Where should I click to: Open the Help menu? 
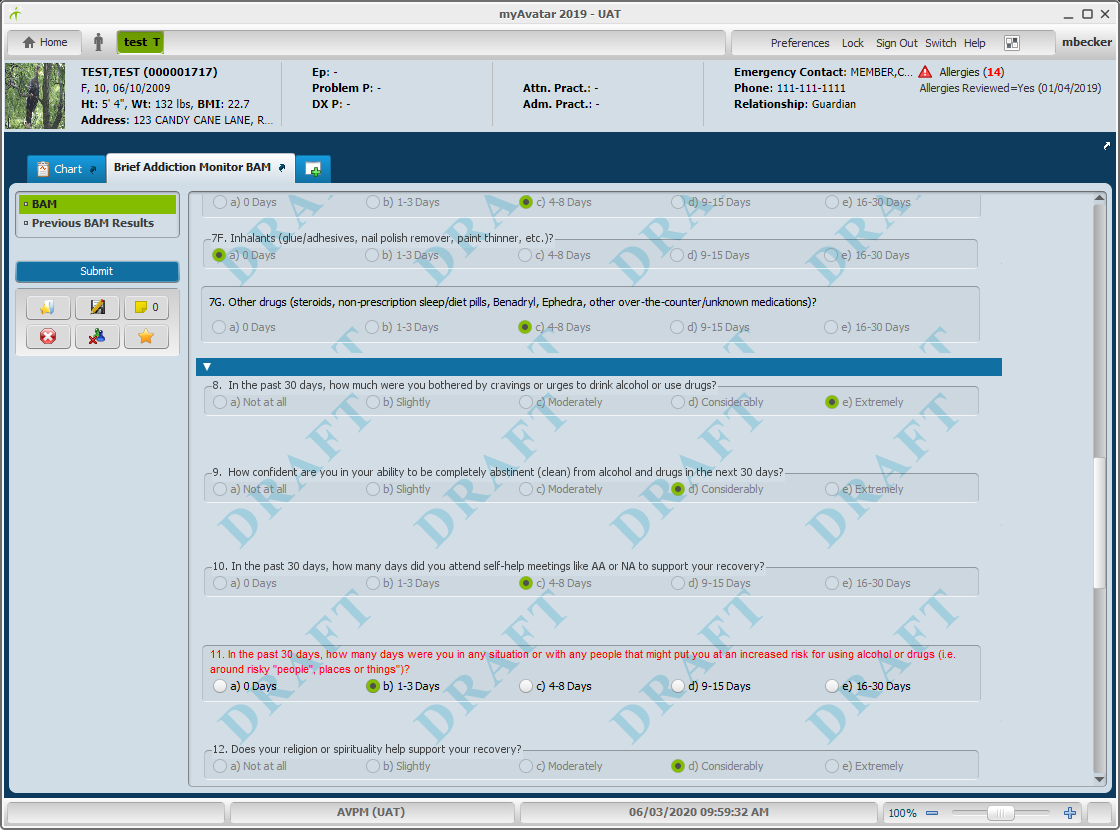pos(974,43)
